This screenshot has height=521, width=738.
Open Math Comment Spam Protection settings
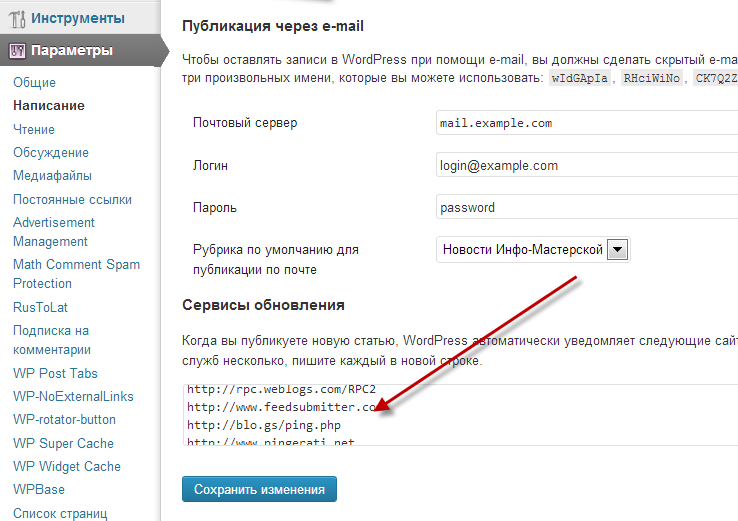tap(76, 274)
